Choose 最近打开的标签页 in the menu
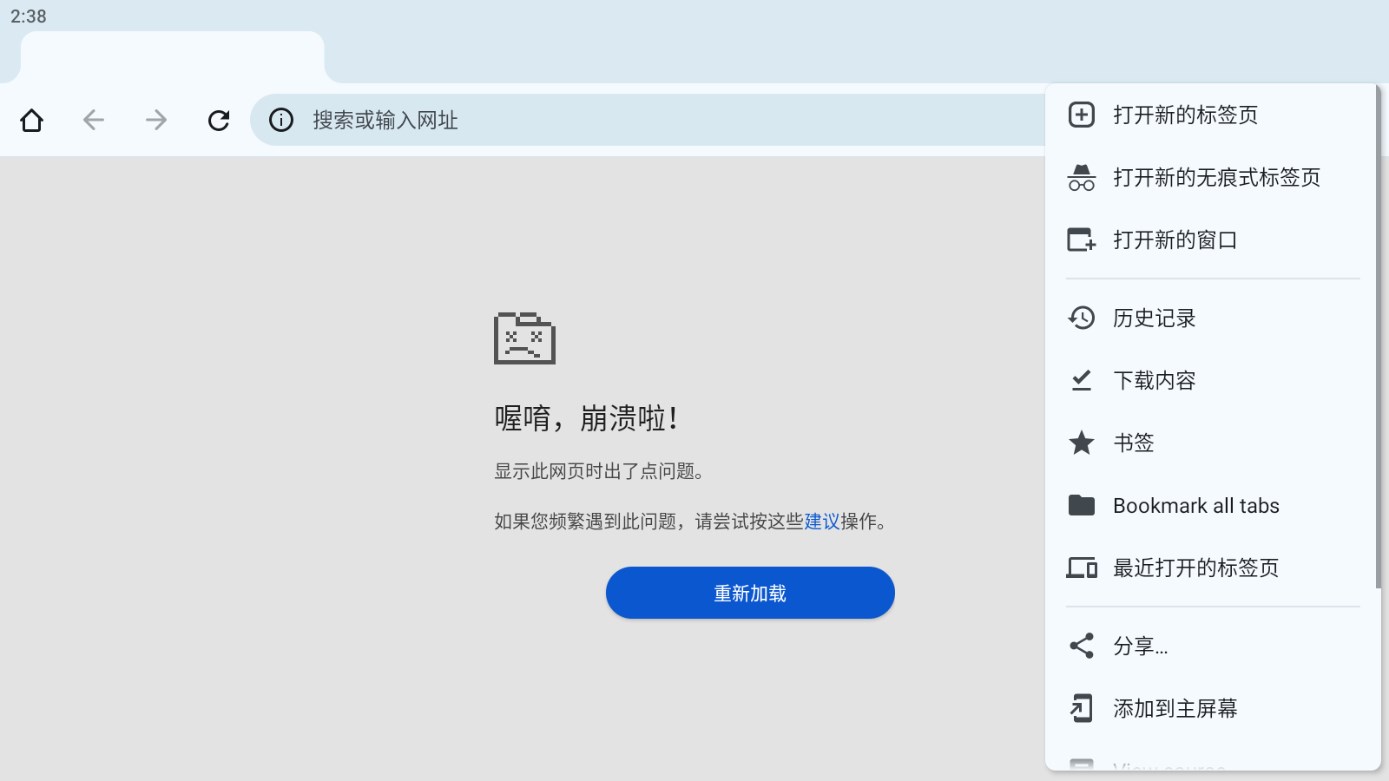Viewport: 1389px width, 781px height. [1196, 567]
